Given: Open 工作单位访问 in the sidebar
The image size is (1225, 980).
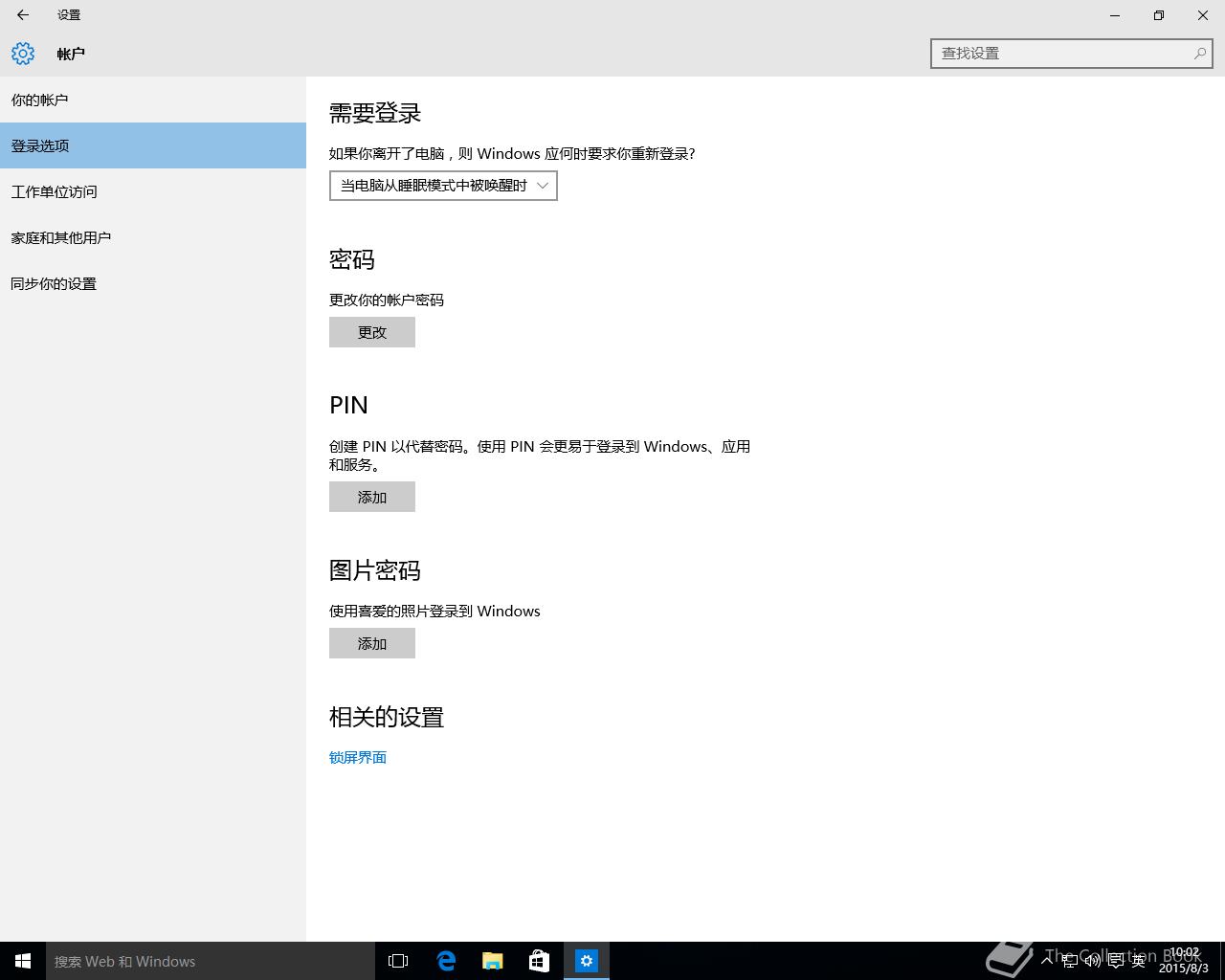Looking at the screenshot, I should (153, 191).
